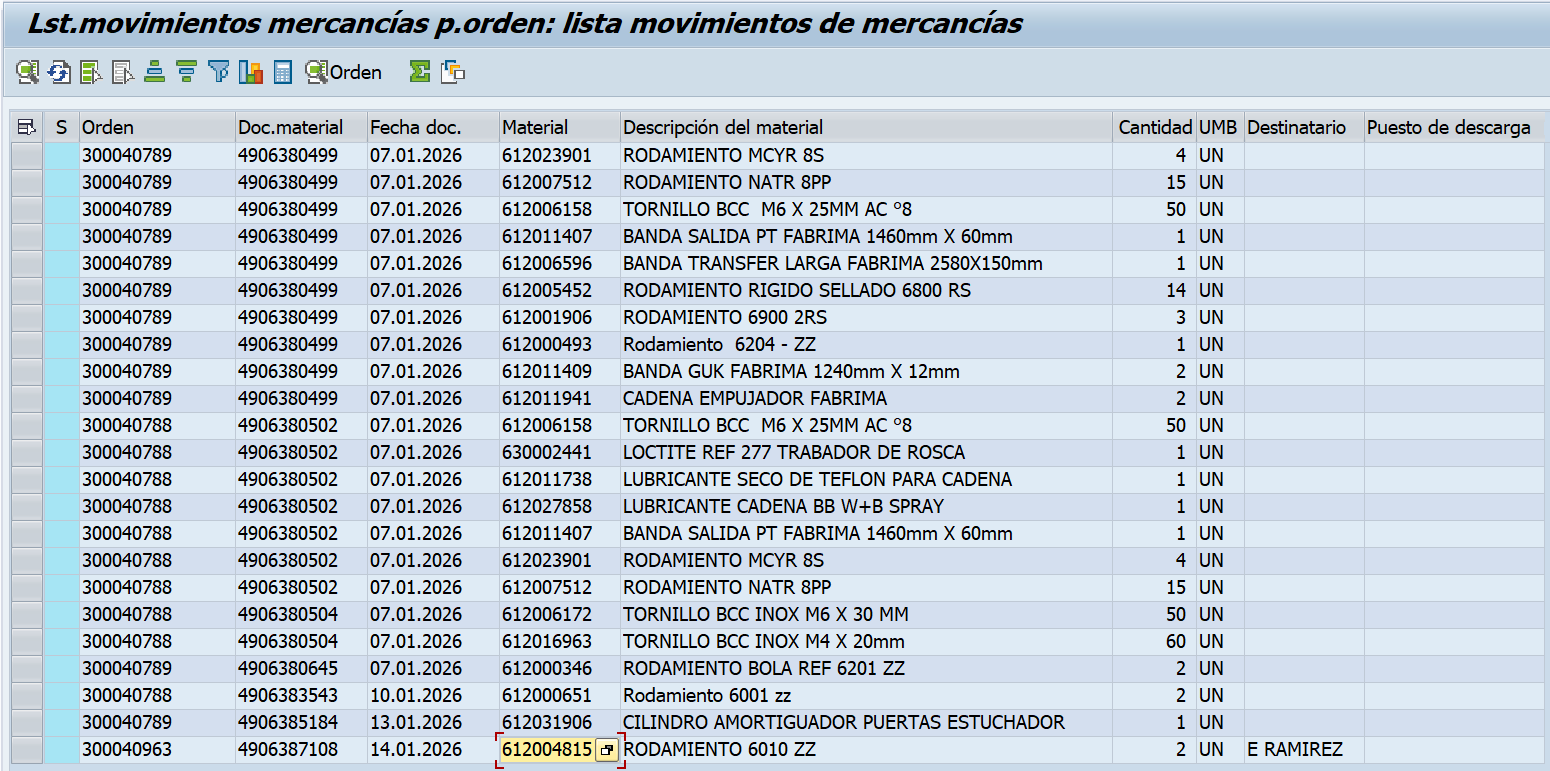Viewport: 1550px width, 771px height.
Task: Click the Cantidad column header
Action: point(1154,127)
